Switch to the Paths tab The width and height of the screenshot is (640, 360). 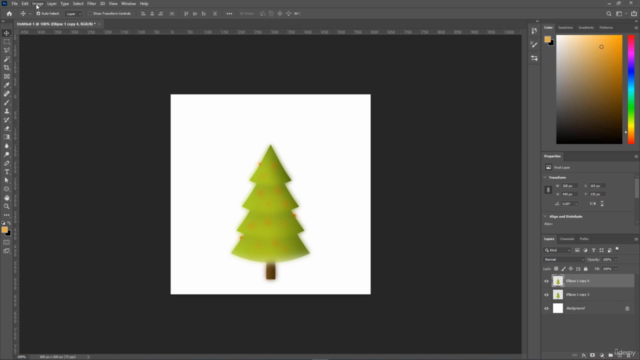(584, 239)
